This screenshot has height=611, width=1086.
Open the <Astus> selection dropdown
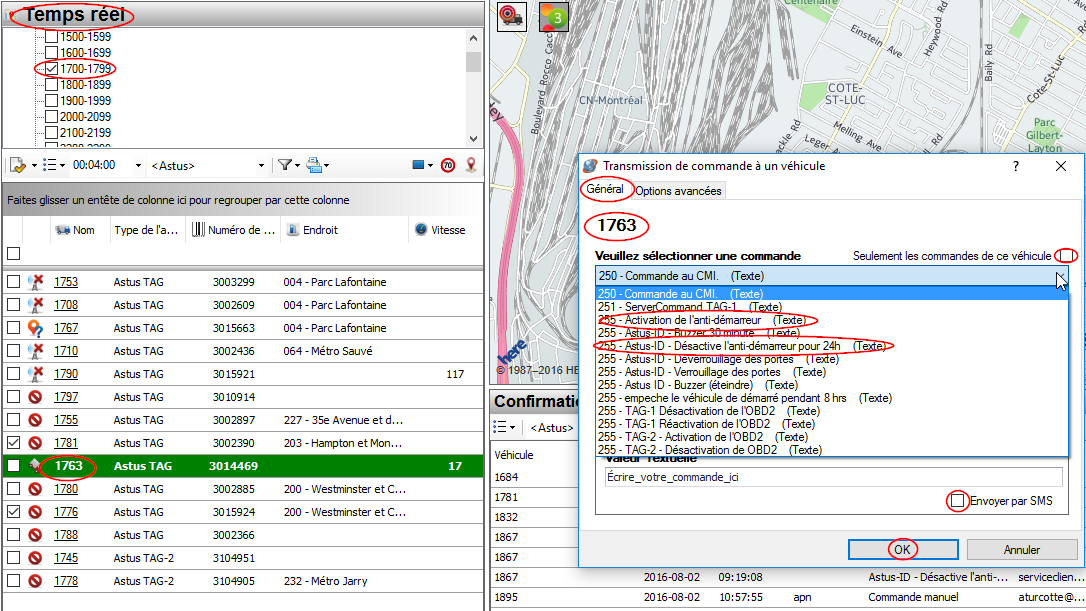(261, 165)
